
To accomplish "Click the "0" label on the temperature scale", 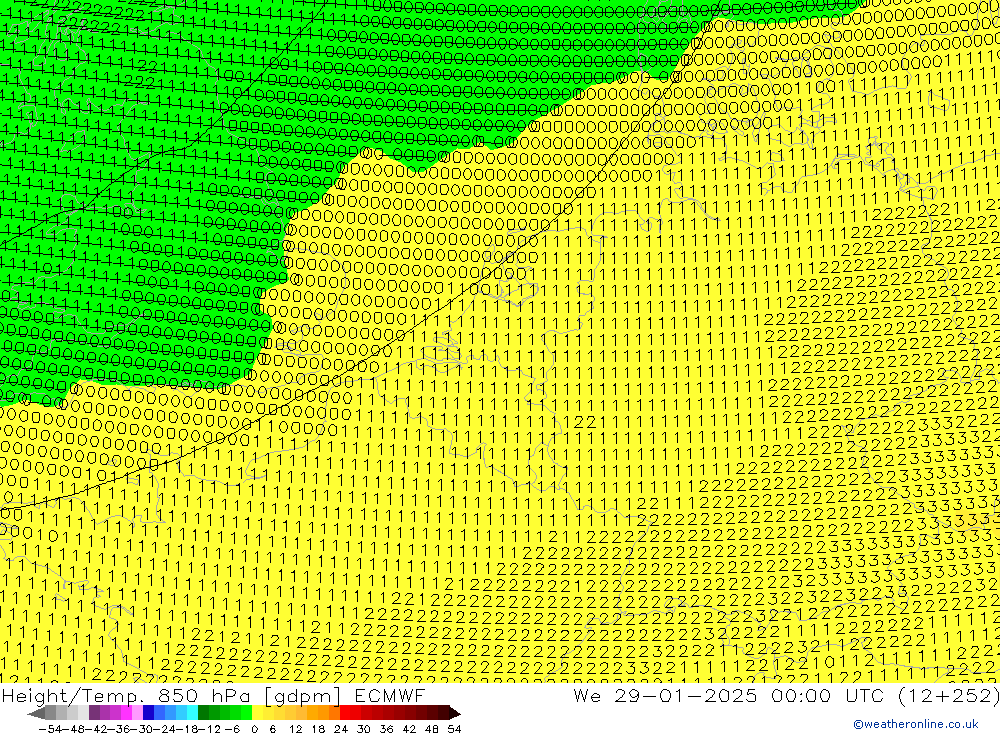I will point(254,729).
